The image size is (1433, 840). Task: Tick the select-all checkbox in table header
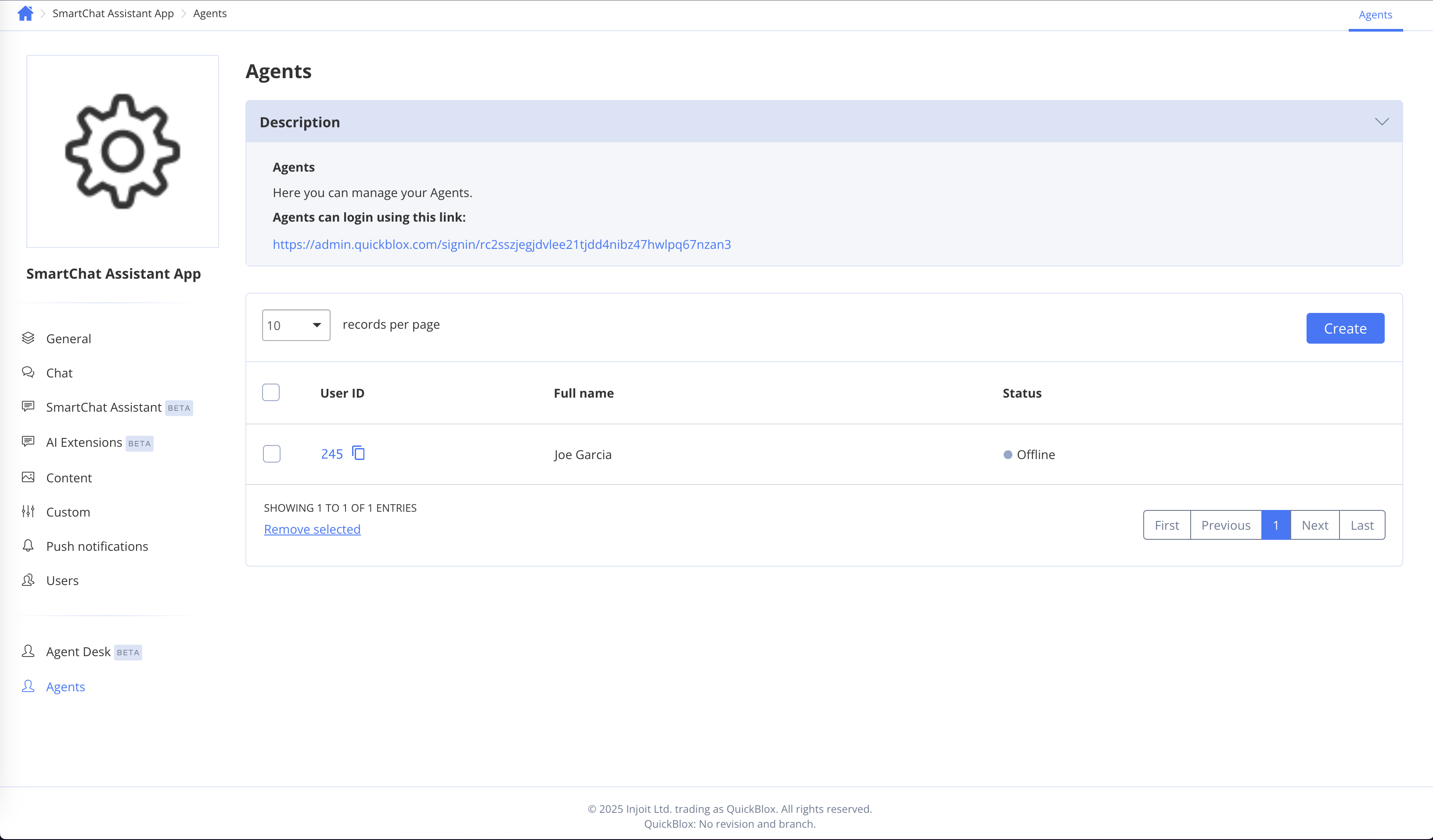(x=271, y=393)
